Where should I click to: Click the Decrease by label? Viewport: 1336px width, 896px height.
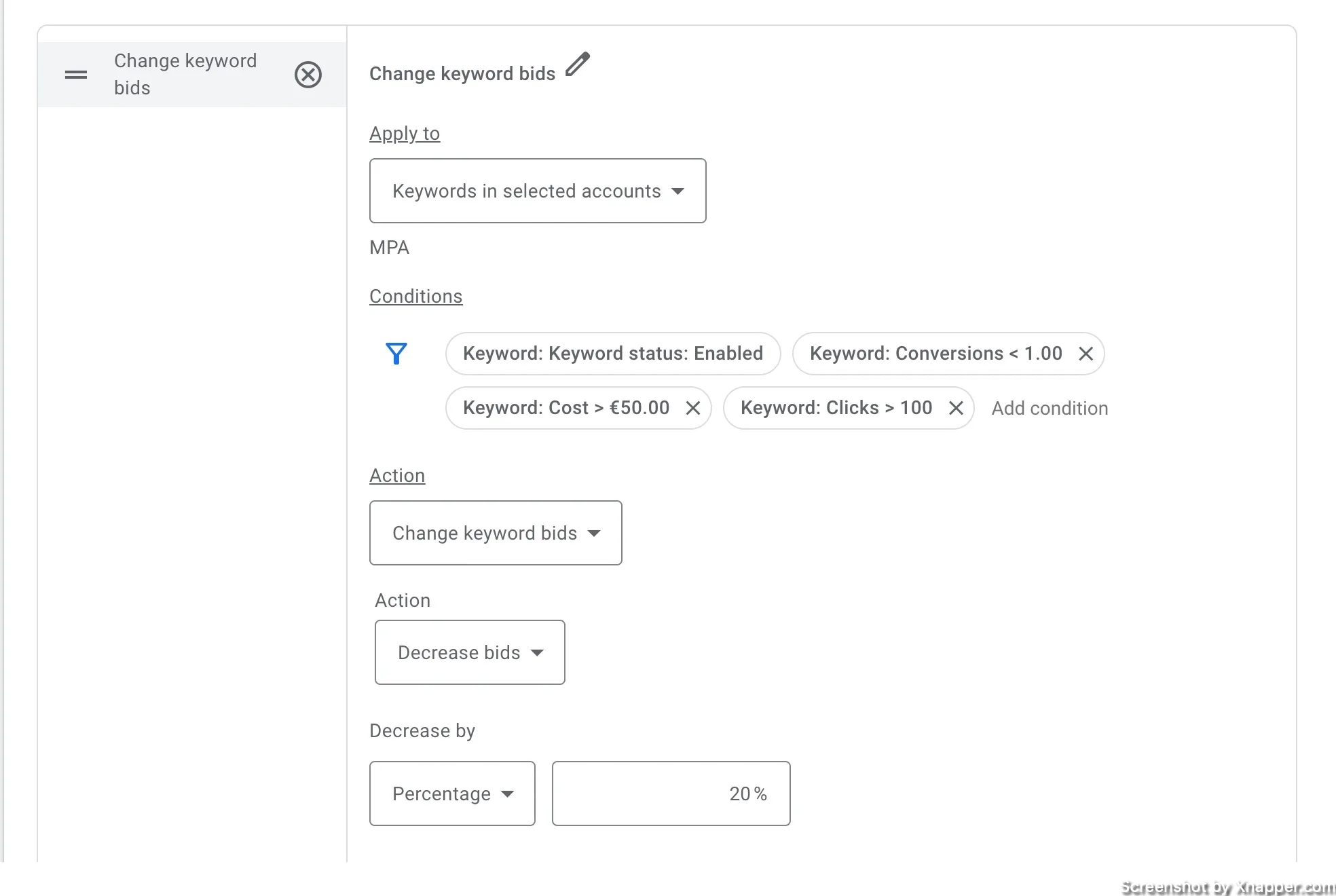pyautogui.click(x=422, y=731)
